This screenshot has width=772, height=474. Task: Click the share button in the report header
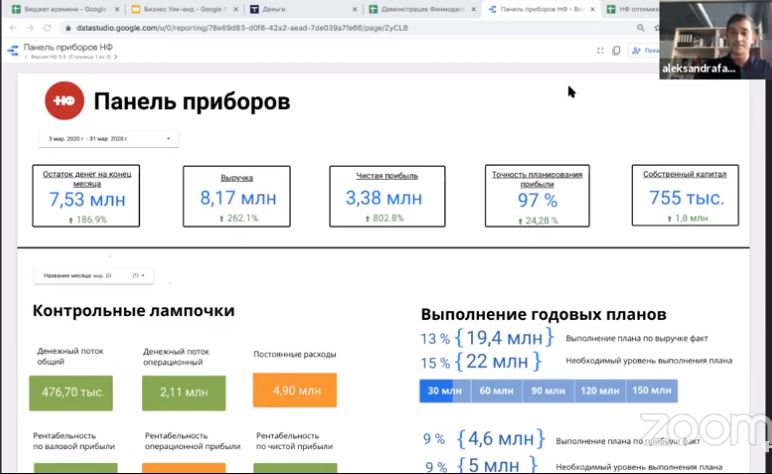644,51
